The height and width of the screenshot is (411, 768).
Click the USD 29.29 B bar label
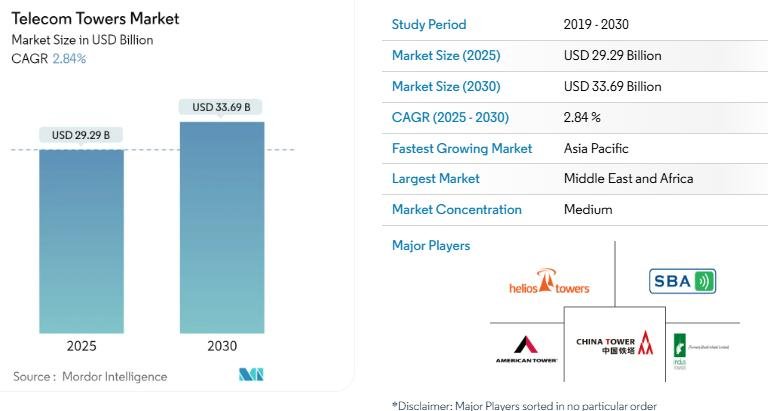click(x=81, y=135)
